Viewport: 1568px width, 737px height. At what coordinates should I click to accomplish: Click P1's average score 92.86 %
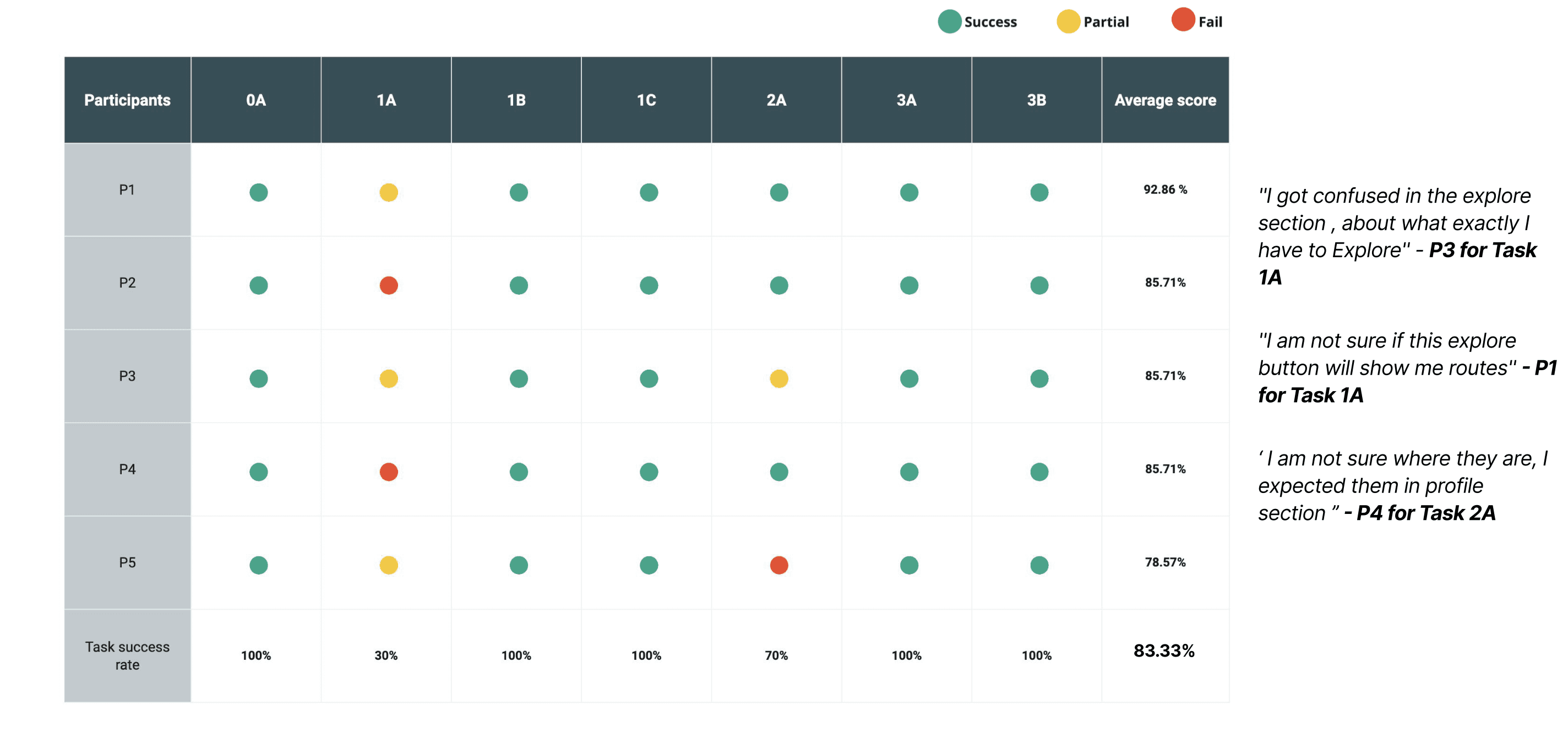[x=1165, y=189]
